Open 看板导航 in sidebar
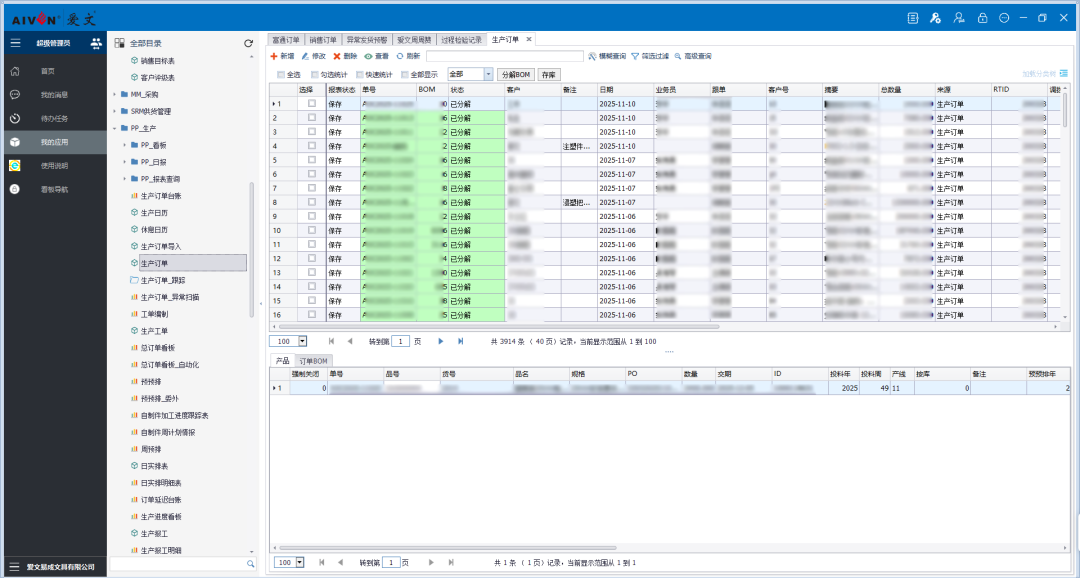The image size is (1080, 578). coord(54,189)
